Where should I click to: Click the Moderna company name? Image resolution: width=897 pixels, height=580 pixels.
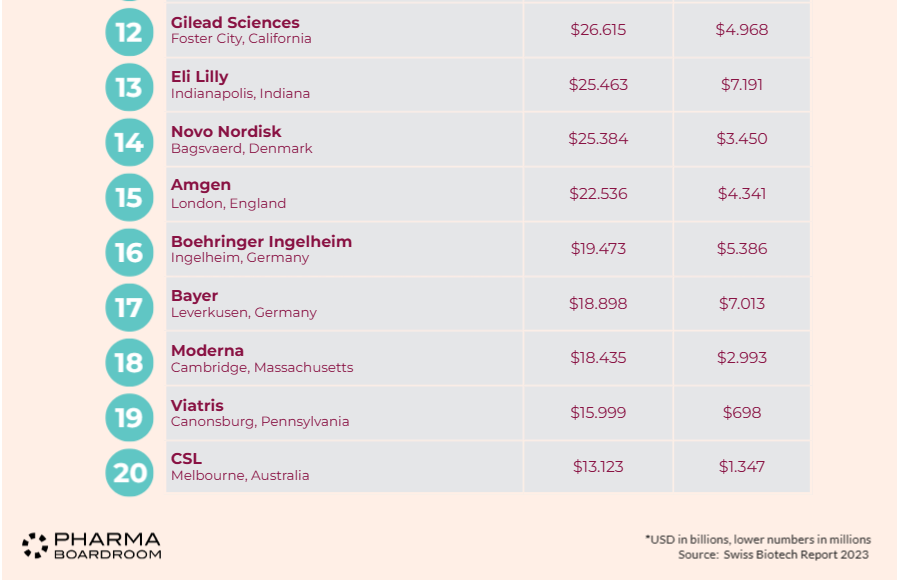coord(207,351)
